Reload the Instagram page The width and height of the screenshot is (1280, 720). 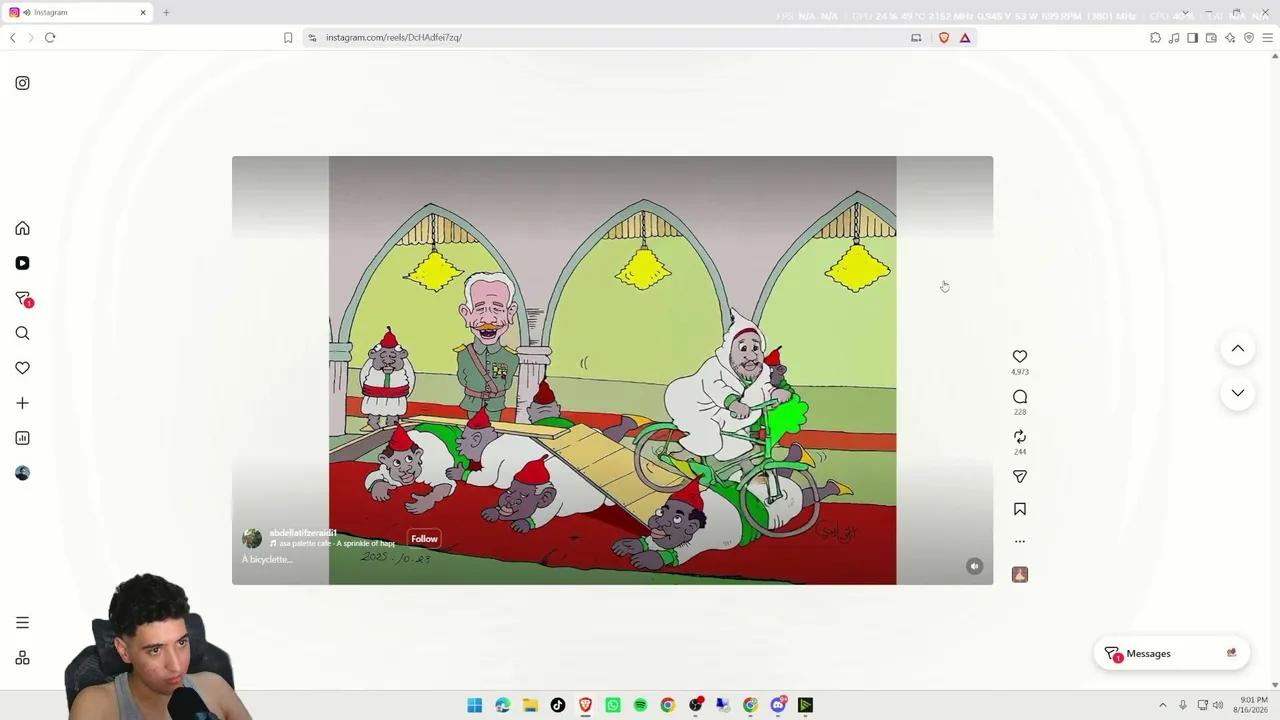coord(50,38)
